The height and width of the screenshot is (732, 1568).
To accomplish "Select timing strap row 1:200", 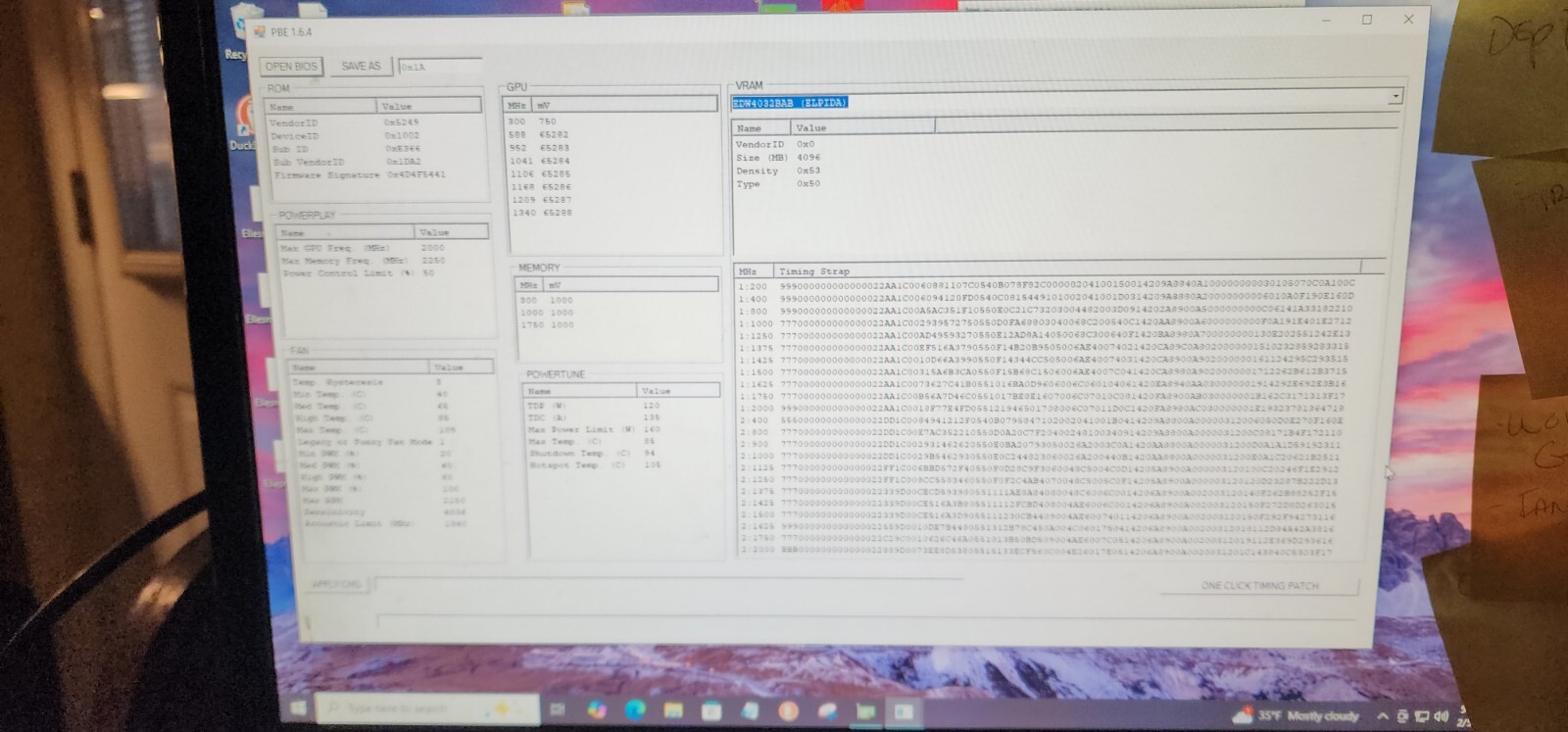I will pyautogui.click(x=1047, y=286).
